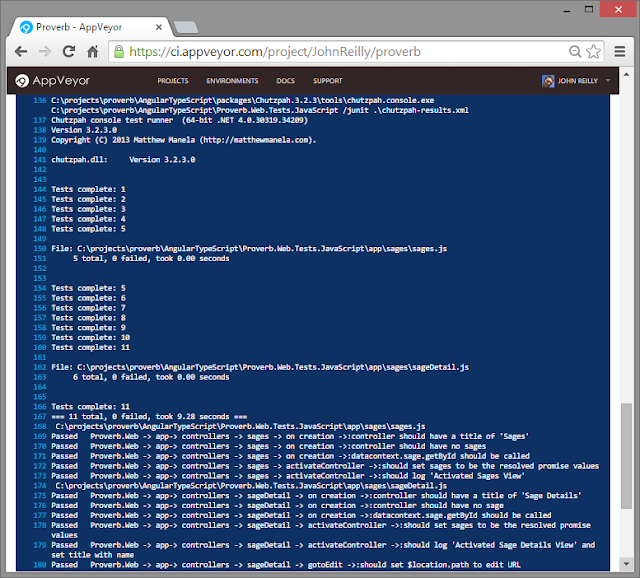Click the green SSL padlock icon
This screenshot has height=578, width=640.
point(119,51)
